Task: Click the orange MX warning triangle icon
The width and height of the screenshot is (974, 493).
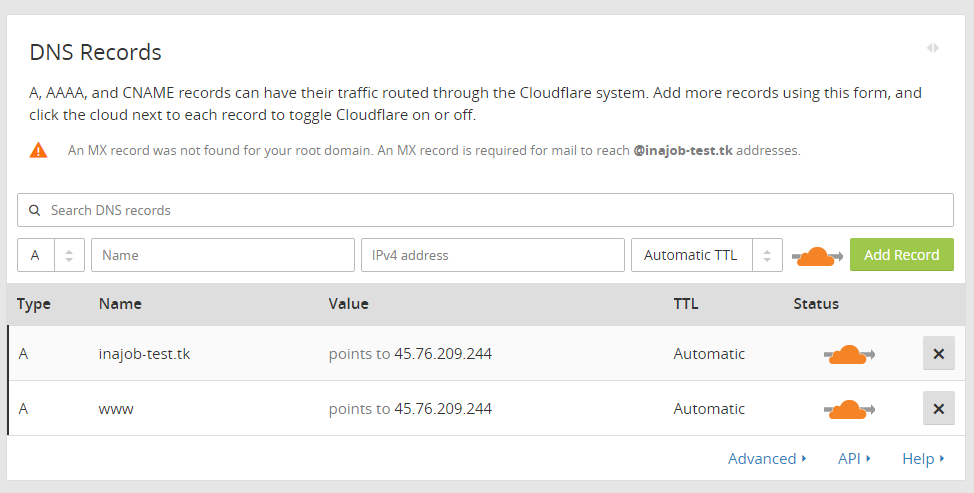Action: [38, 151]
